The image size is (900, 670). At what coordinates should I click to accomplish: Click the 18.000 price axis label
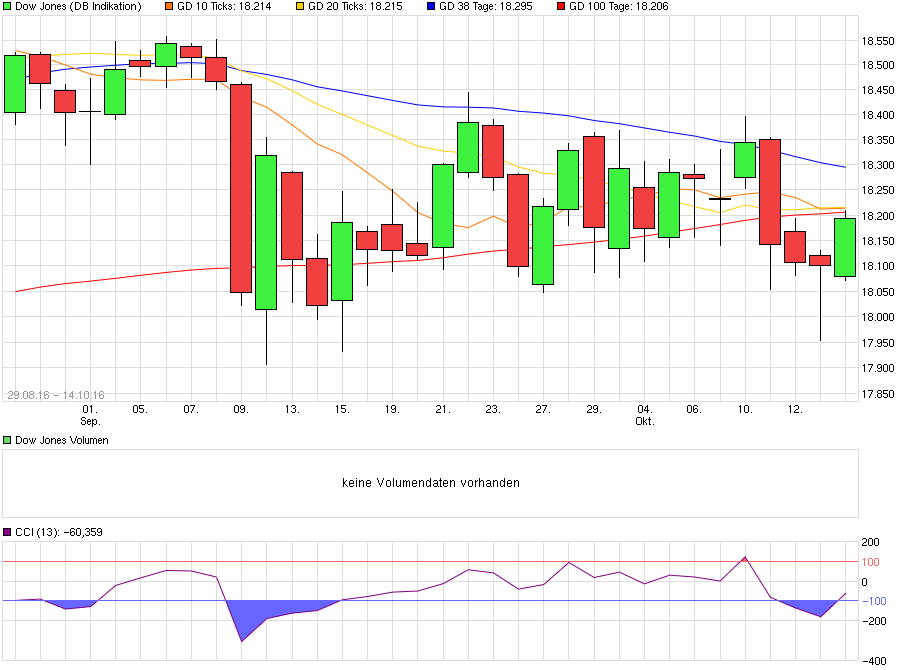coord(878,317)
